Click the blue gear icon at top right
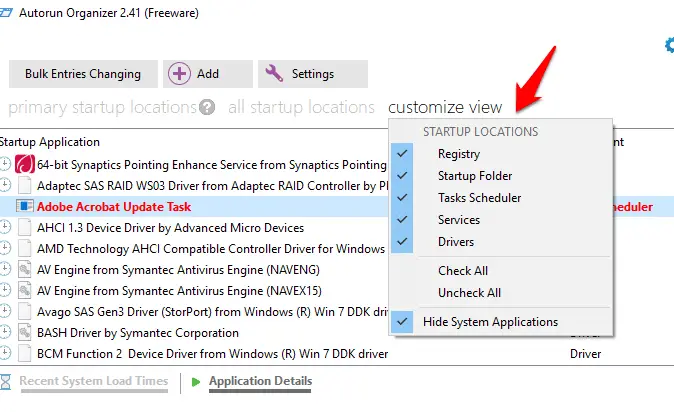 669,45
